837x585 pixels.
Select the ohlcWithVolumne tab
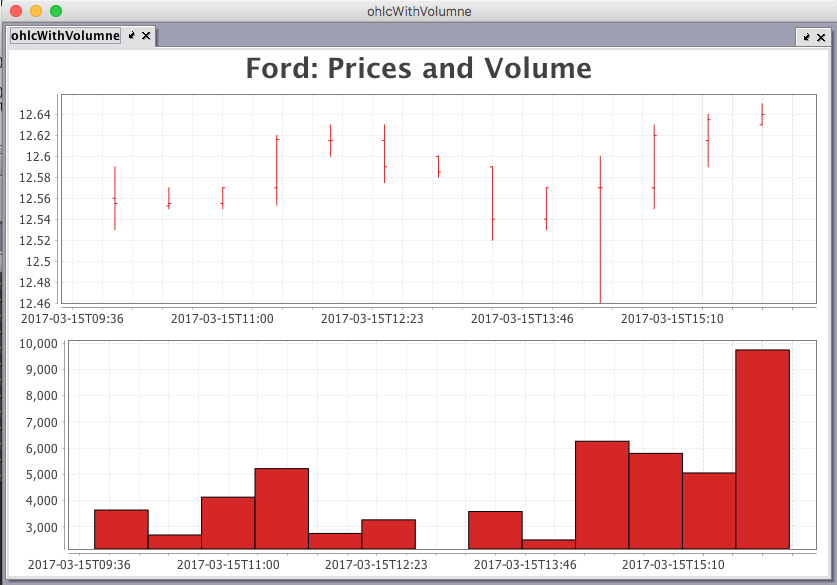pyautogui.click(x=65, y=36)
